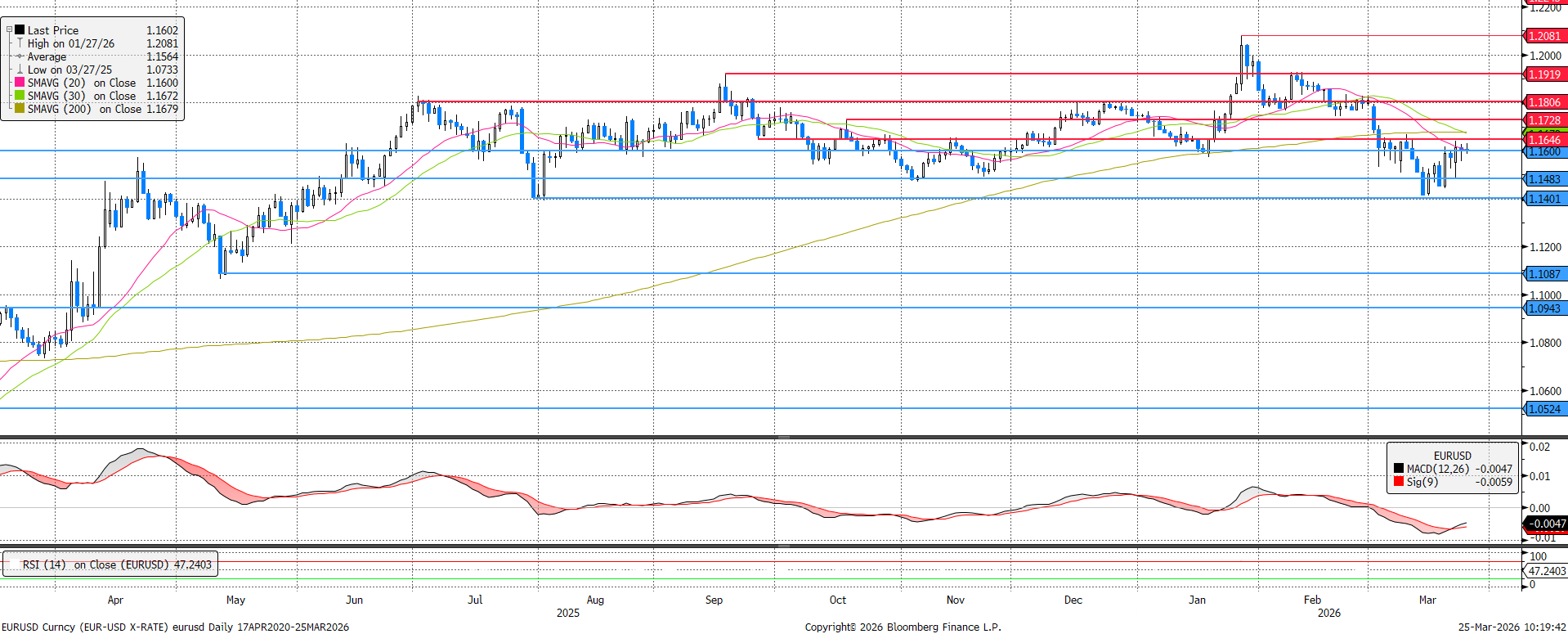
Task: Select the Average line marker icon
Action: click(x=20, y=56)
